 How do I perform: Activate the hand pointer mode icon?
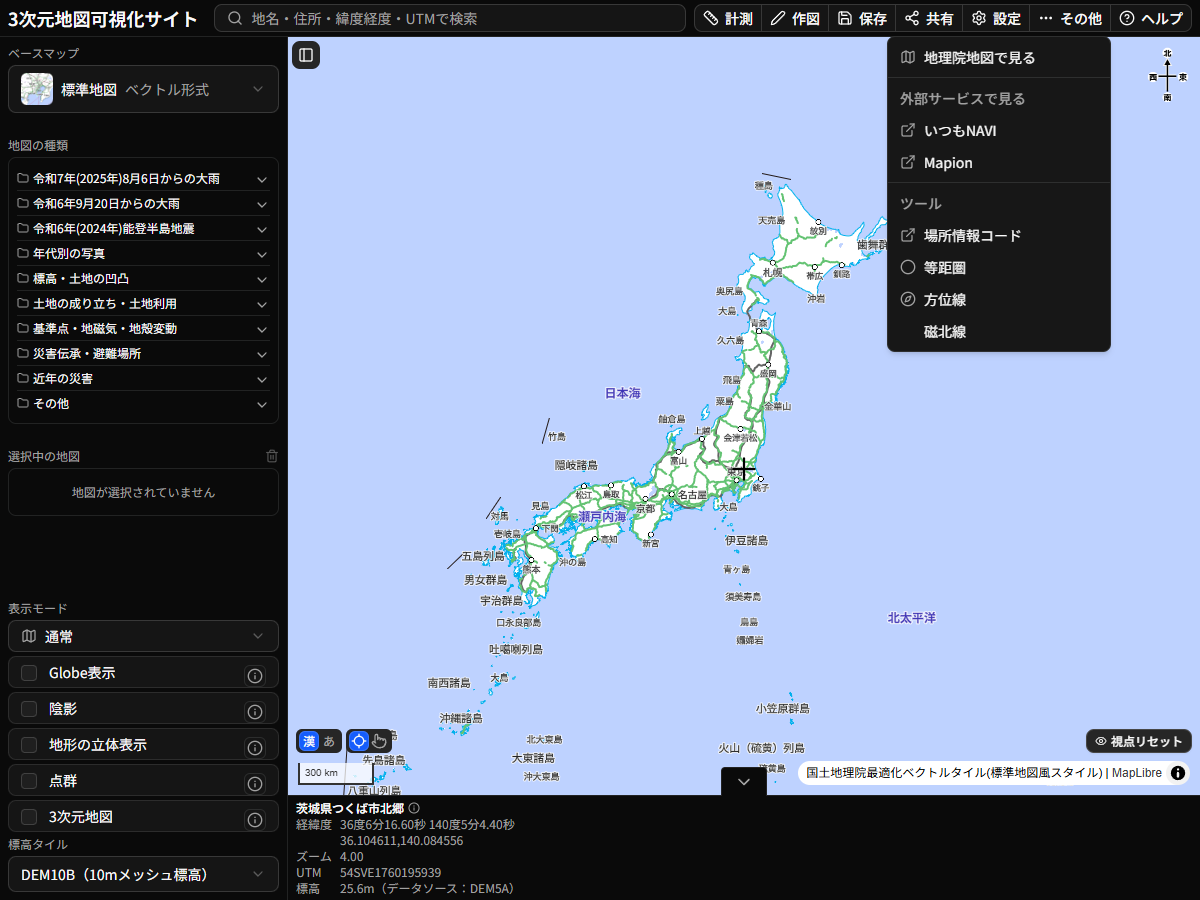click(x=379, y=741)
